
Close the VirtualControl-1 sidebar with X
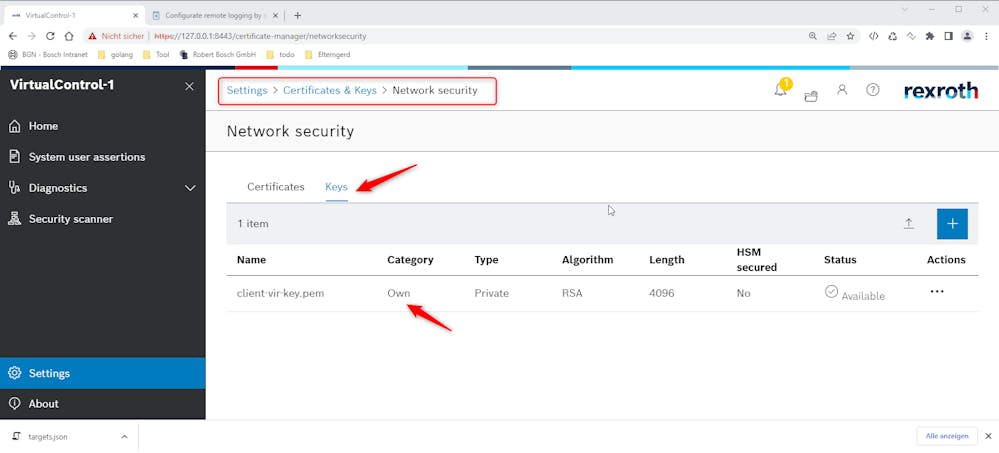189,86
